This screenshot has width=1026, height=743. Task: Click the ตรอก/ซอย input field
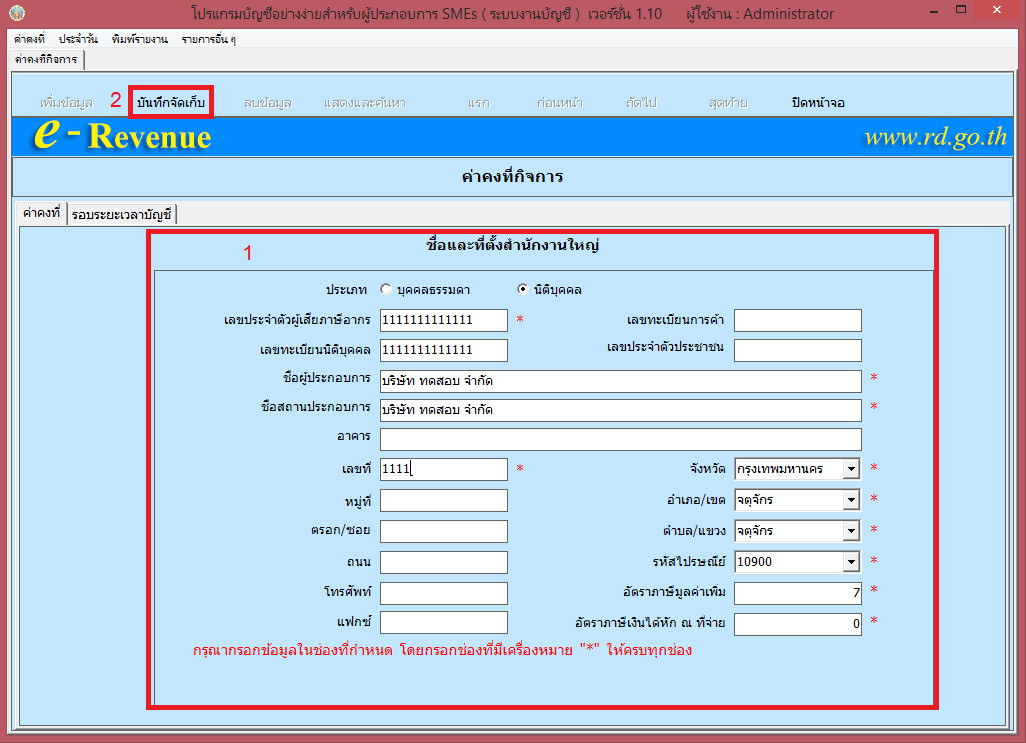[444, 531]
